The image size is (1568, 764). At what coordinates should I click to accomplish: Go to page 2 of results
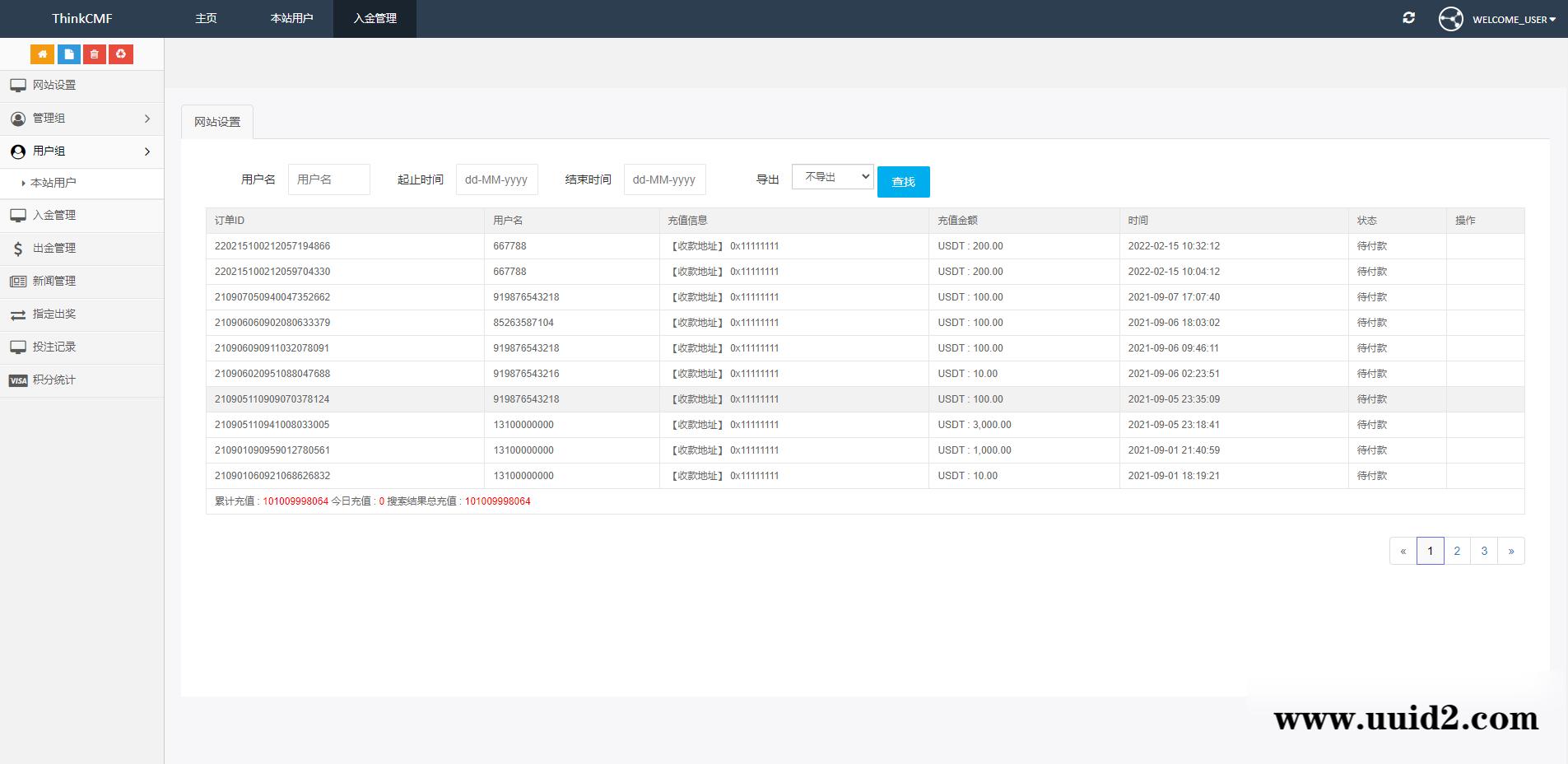pyautogui.click(x=1457, y=551)
